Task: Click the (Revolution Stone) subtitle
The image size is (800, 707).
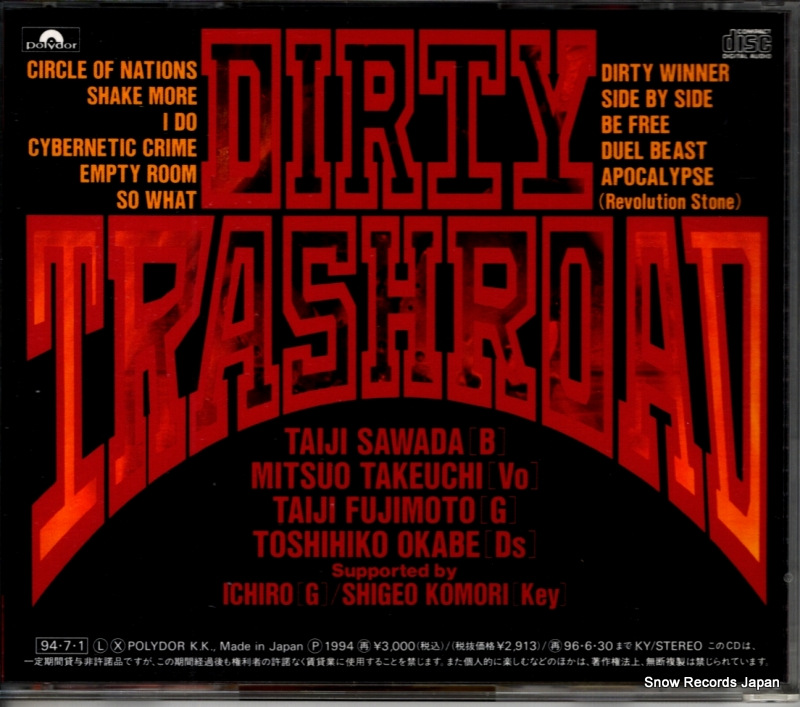Action: click(x=670, y=201)
